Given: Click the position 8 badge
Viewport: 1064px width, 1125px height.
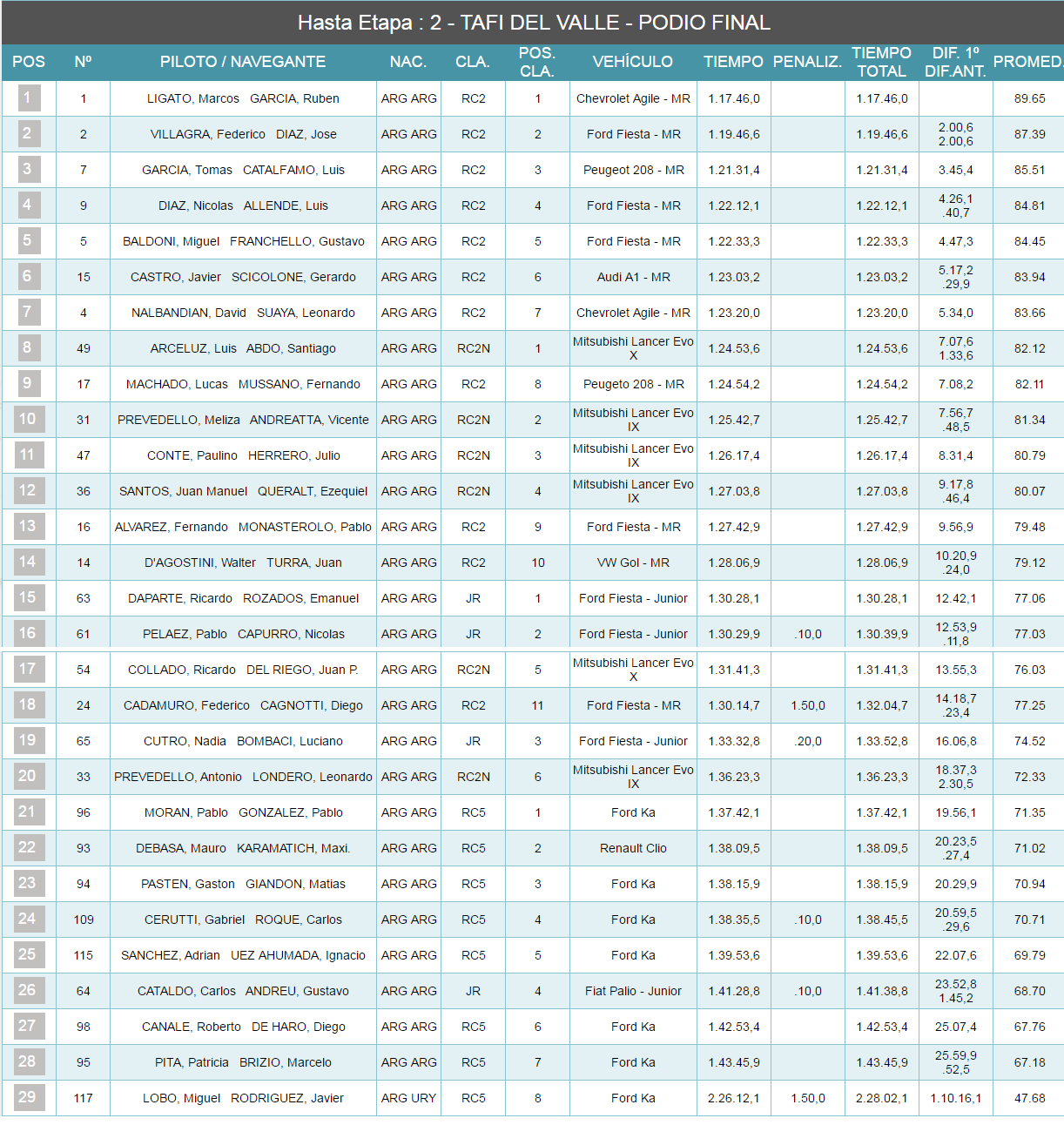Looking at the screenshot, I should click(28, 347).
